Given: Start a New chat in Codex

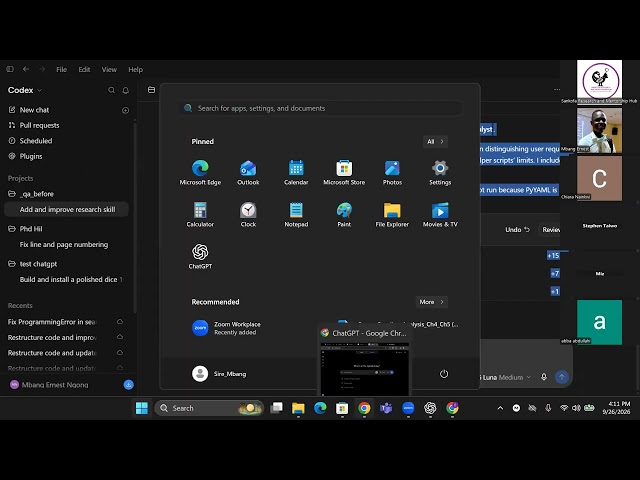Looking at the screenshot, I should pyautogui.click(x=34, y=110).
